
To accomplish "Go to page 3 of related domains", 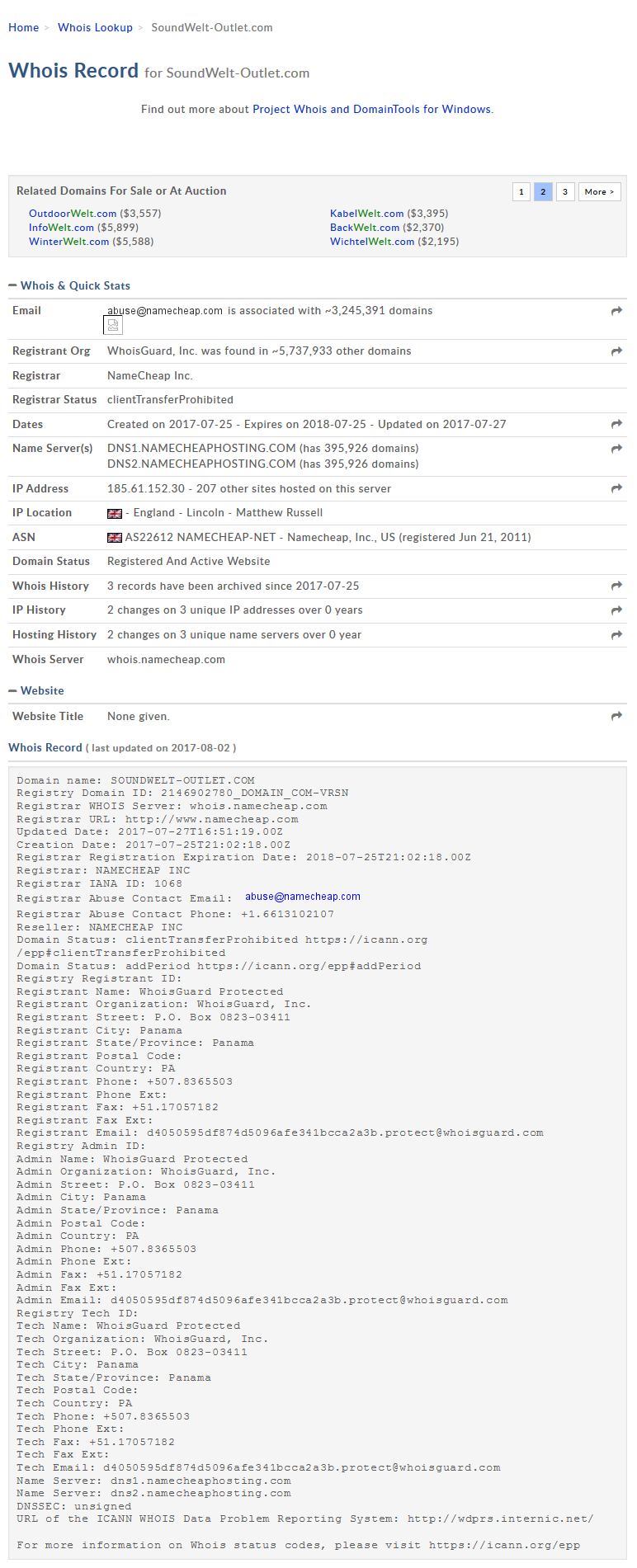I will (565, 192).
